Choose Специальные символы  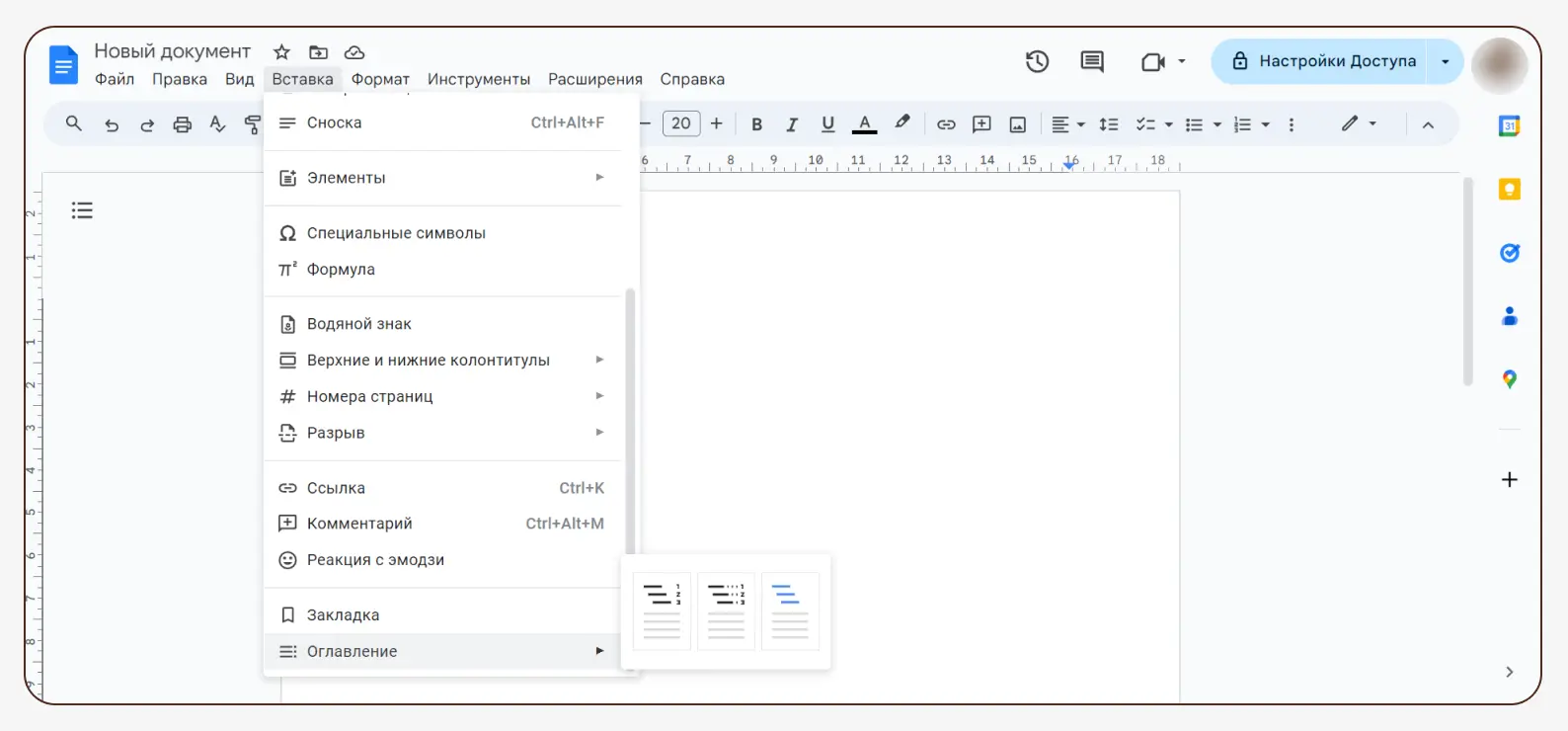pos(443,233)
